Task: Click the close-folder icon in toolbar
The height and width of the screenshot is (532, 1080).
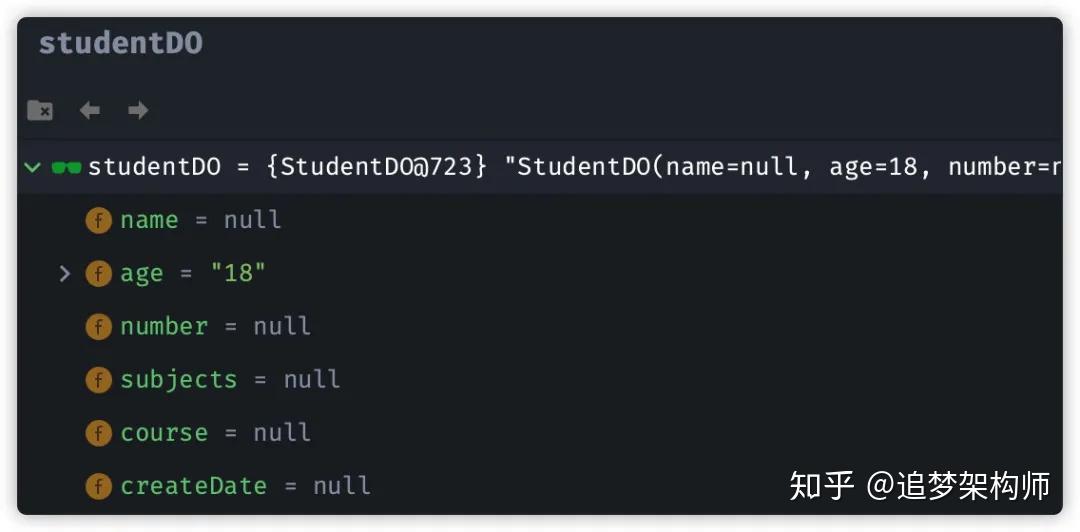Action: click(x=40, y=110)
